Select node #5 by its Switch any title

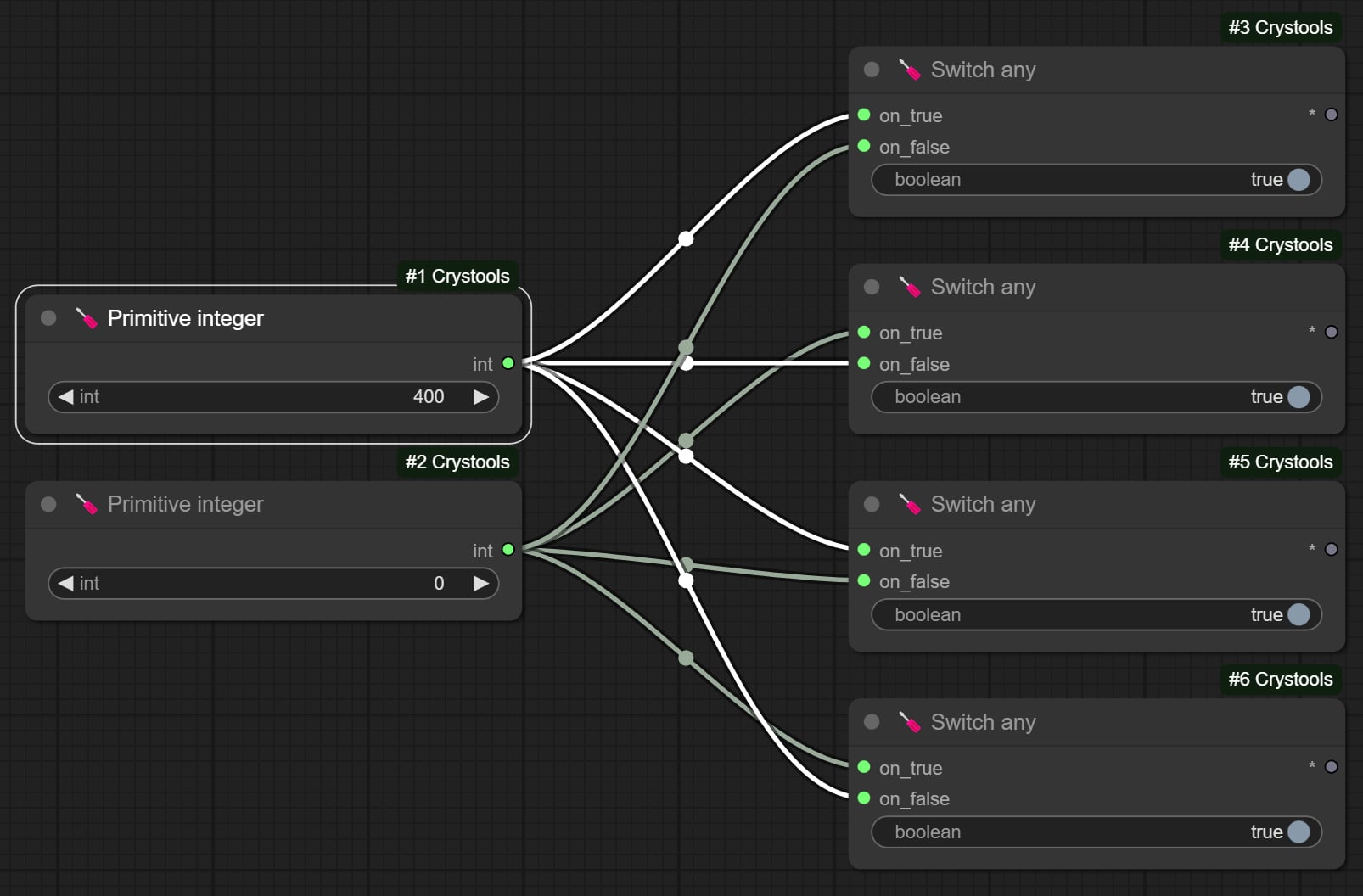[x=983, y=504]
